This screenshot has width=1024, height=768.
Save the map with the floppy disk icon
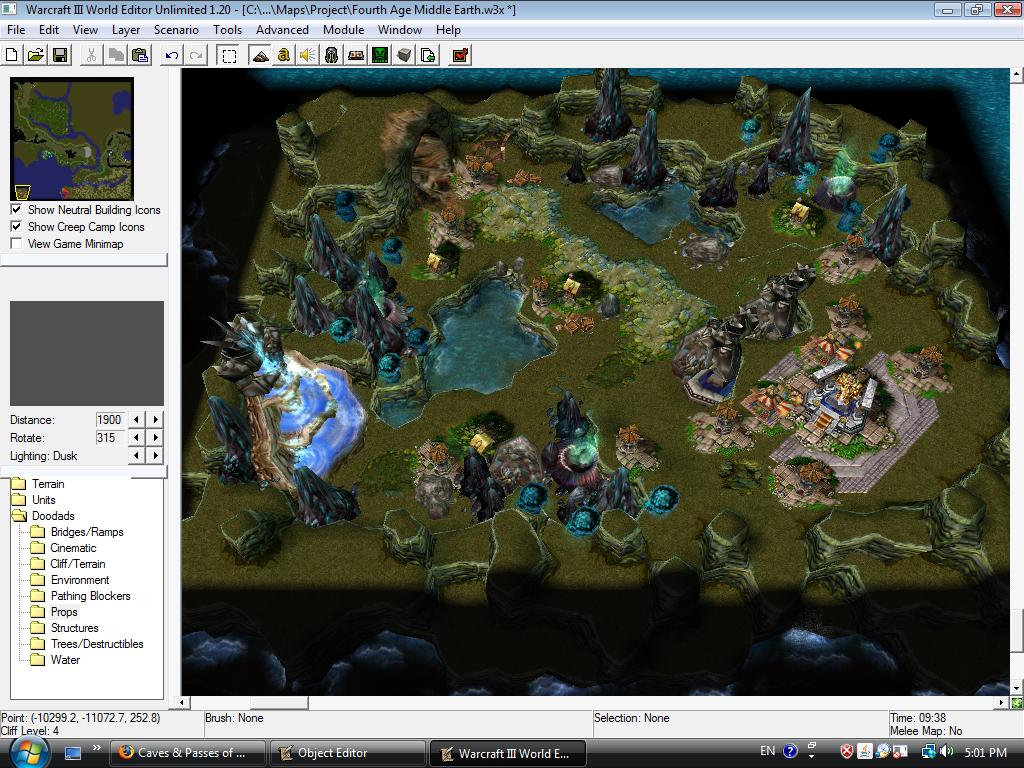click(x=60, y=56)
